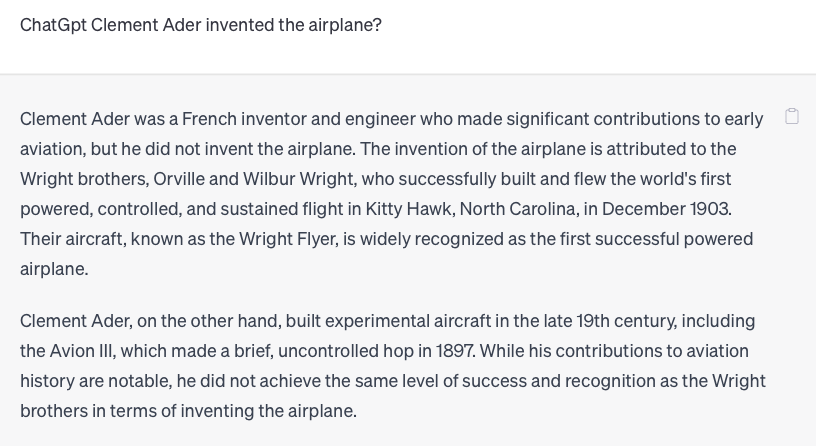Copy the response with the clipboard icon
816x446 pixels.
(x=792, y=117)
